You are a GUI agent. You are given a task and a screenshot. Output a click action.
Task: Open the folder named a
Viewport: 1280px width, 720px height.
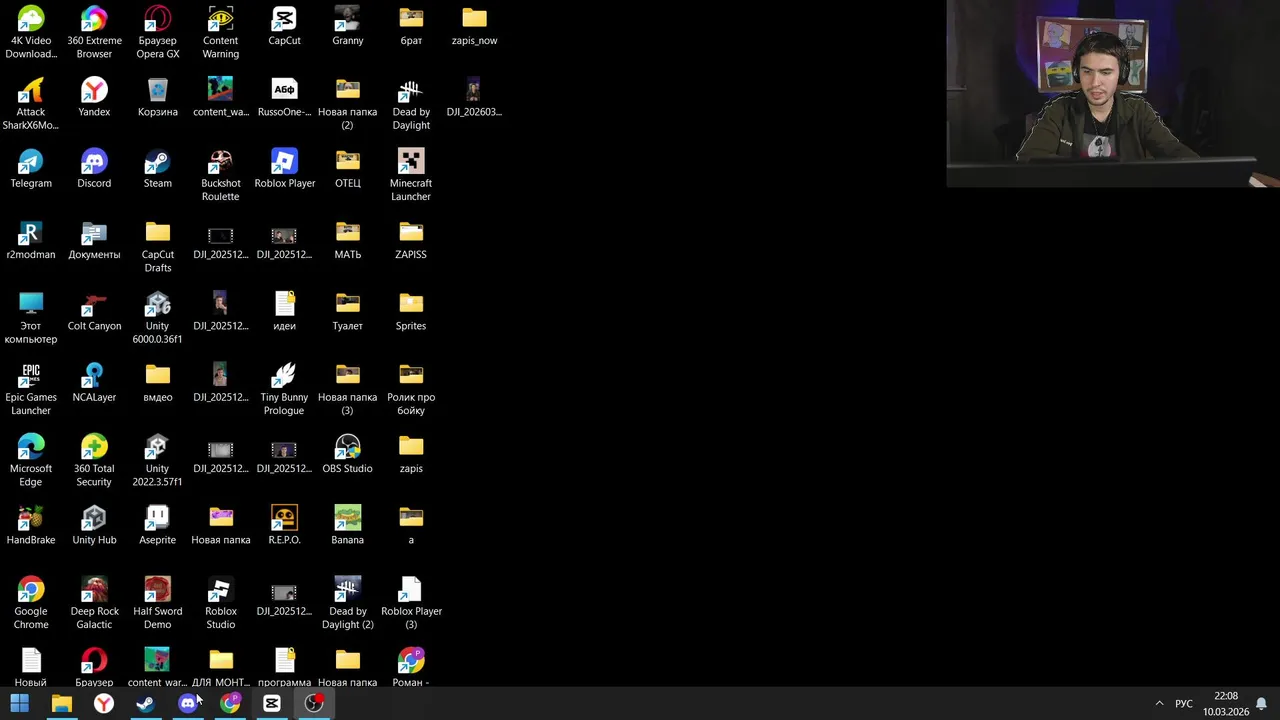coord(411,525)
